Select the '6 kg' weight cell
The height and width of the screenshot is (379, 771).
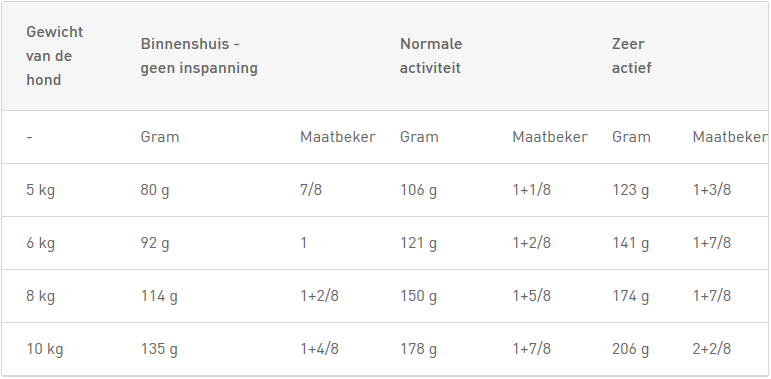click(x=40, y=243)
